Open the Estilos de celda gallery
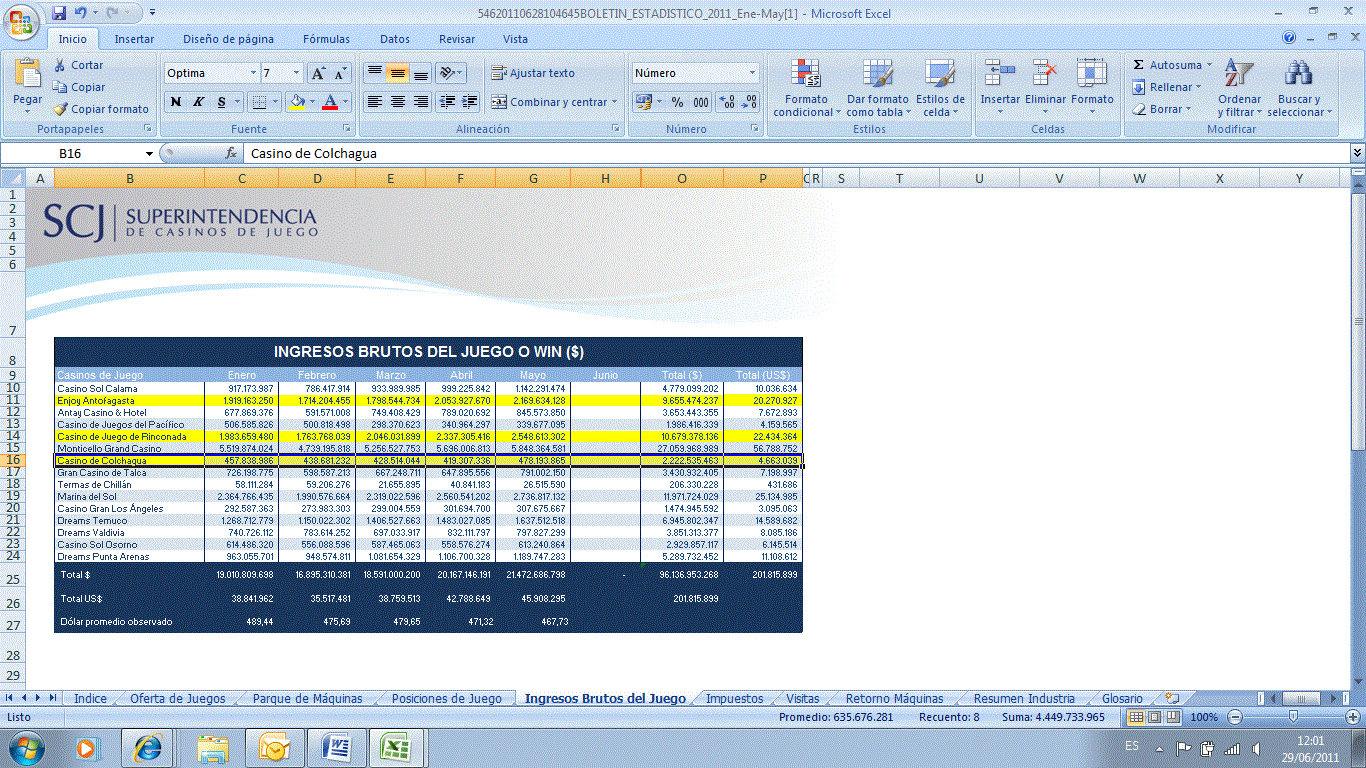1366x768 pixels. coord(940,88)
